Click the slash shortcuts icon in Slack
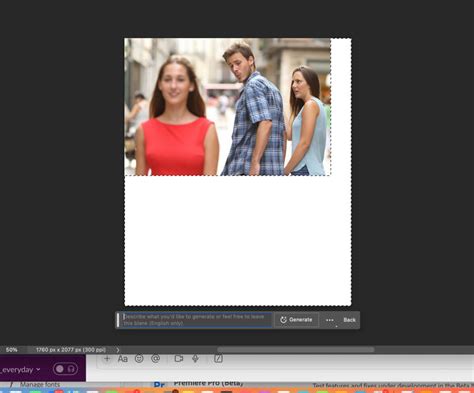The image size is (474, 393). [218, 359]
